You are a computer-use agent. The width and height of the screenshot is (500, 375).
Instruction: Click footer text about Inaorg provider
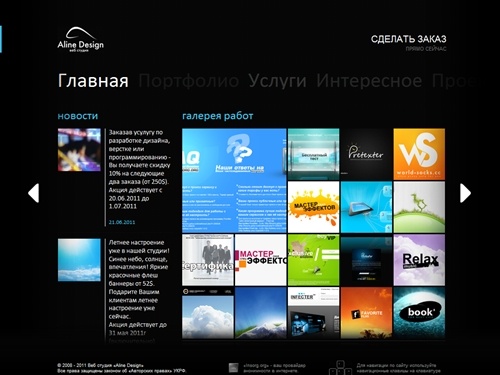275,368
